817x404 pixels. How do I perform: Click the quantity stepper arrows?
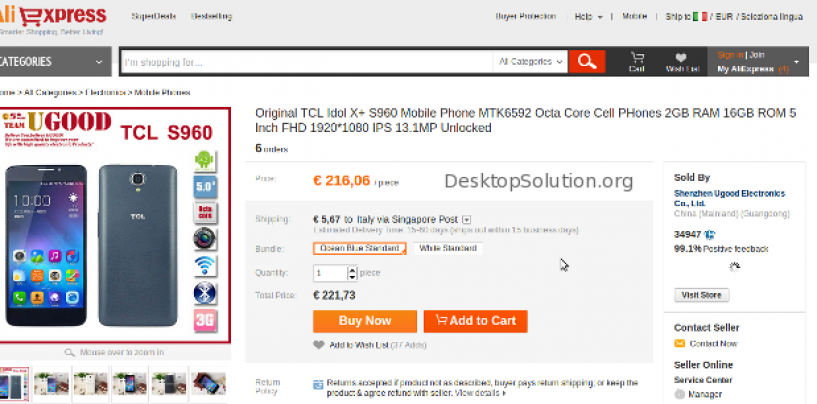click(352, 273)
